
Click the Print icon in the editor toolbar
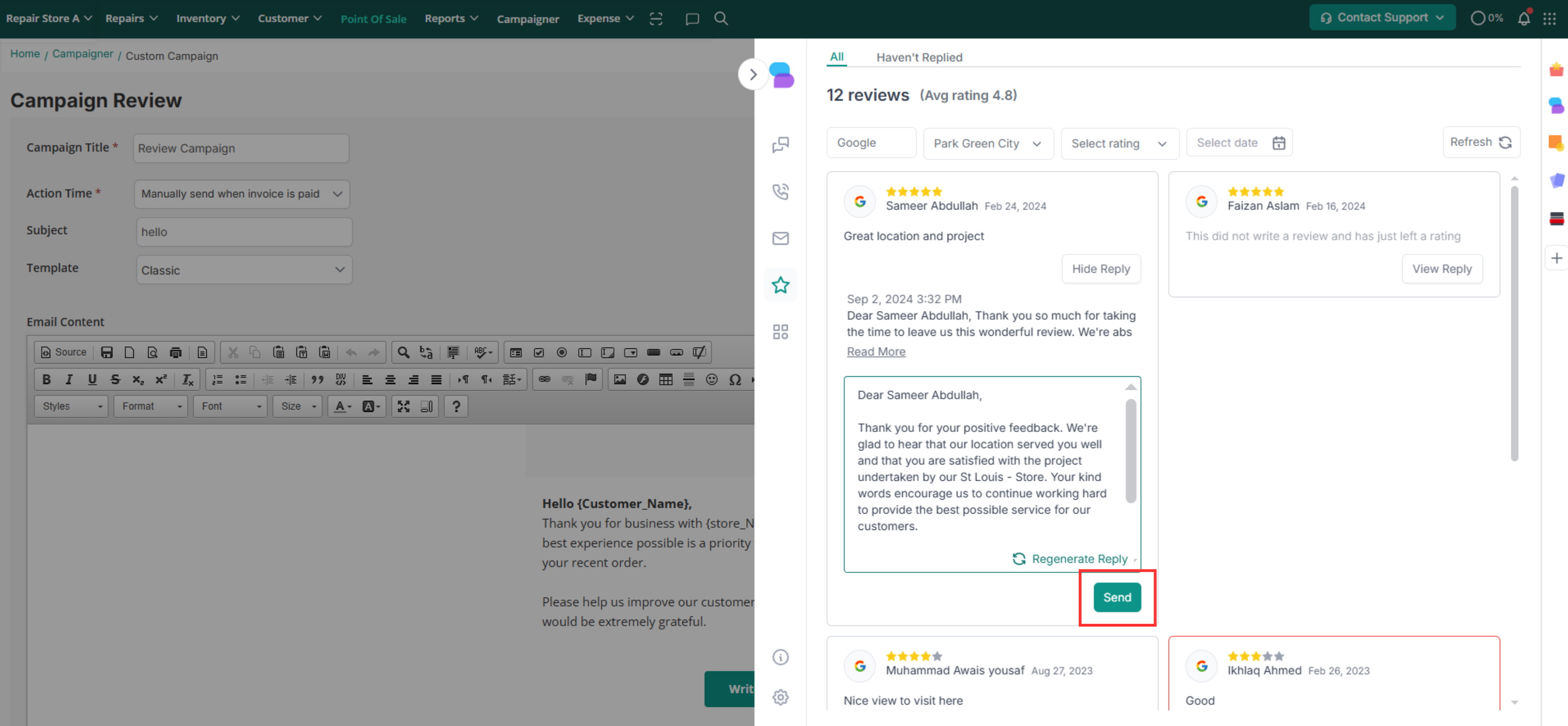point(175,353)
